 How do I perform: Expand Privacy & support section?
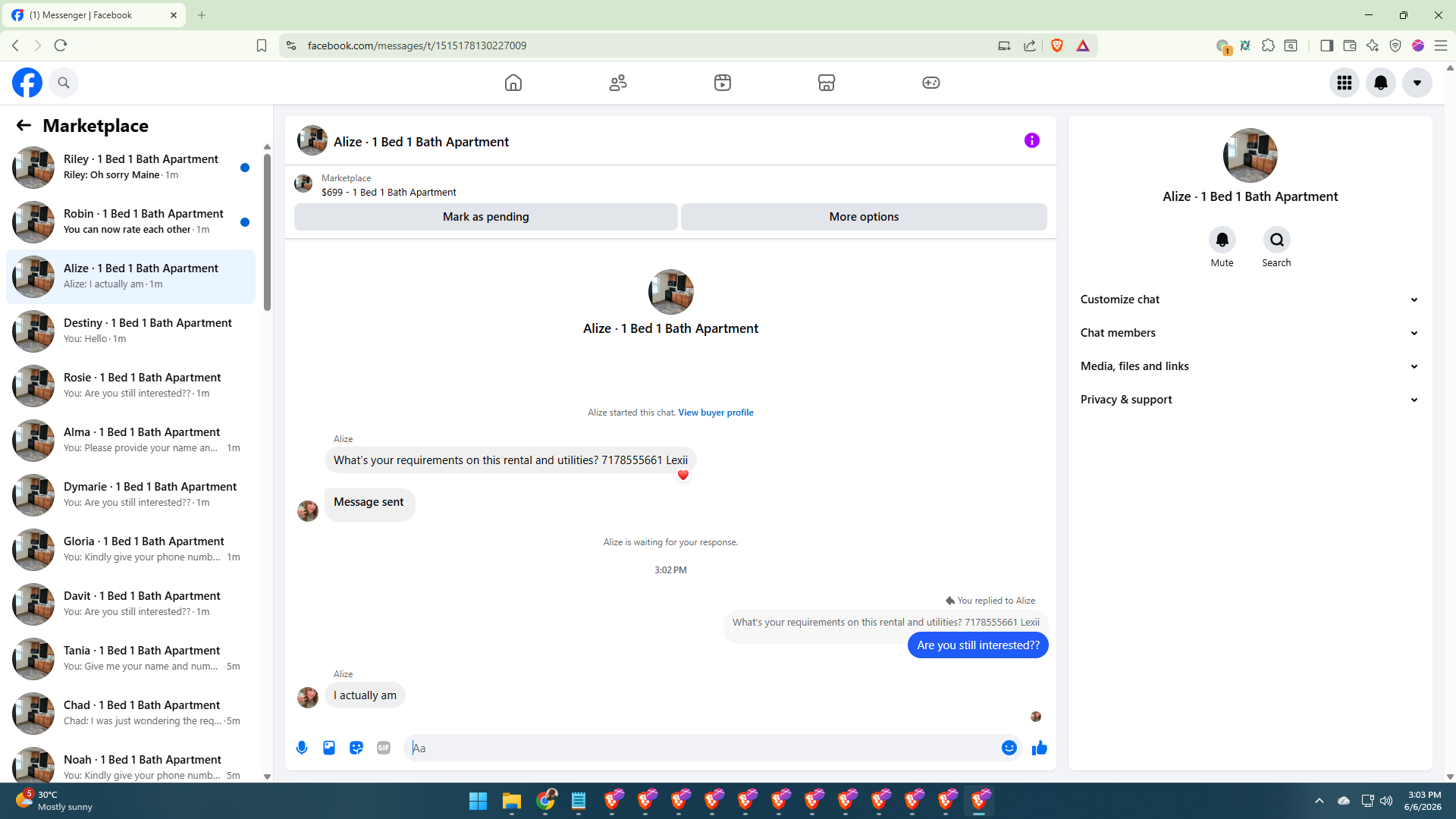tap(1250, 400)
